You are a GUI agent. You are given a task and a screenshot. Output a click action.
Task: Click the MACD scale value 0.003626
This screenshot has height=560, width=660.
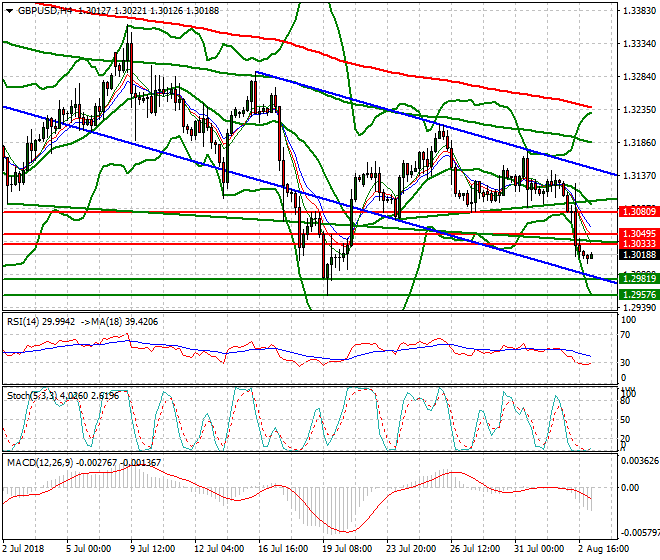coord(640,461)
